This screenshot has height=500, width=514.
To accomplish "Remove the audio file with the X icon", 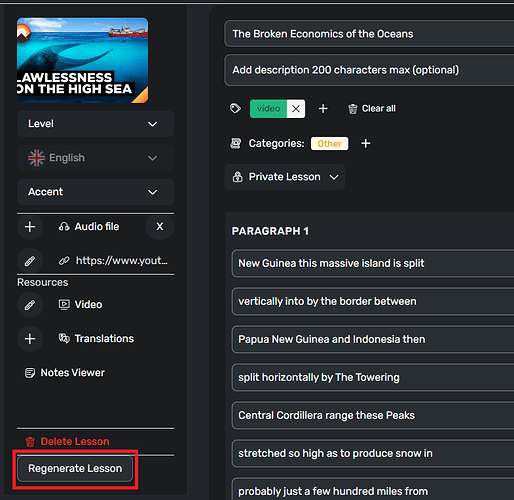I will pyautogui.click(x=160, y=227).
